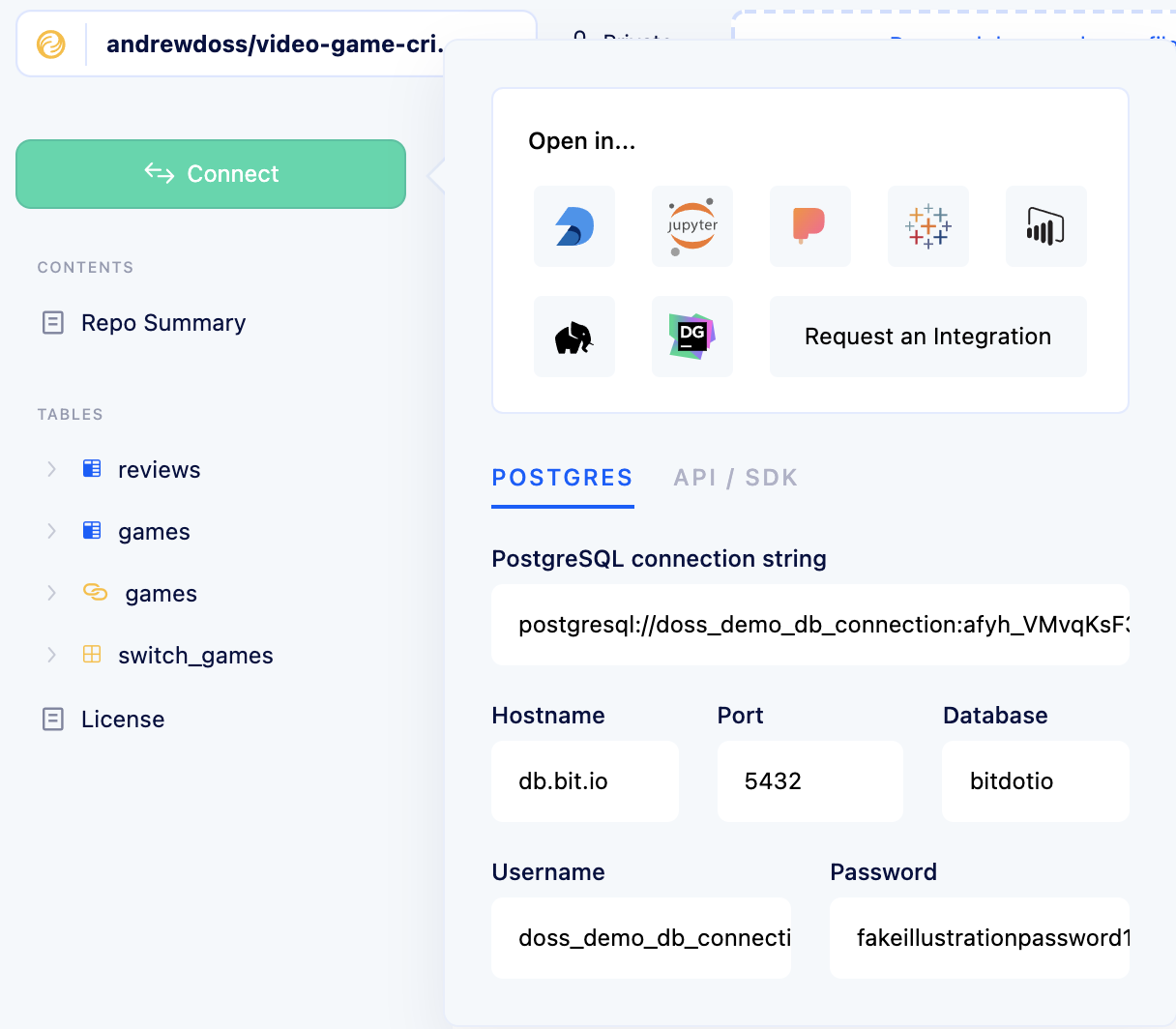
Task: Click the PostgreSQL connection string field
Action: point(810,625)
